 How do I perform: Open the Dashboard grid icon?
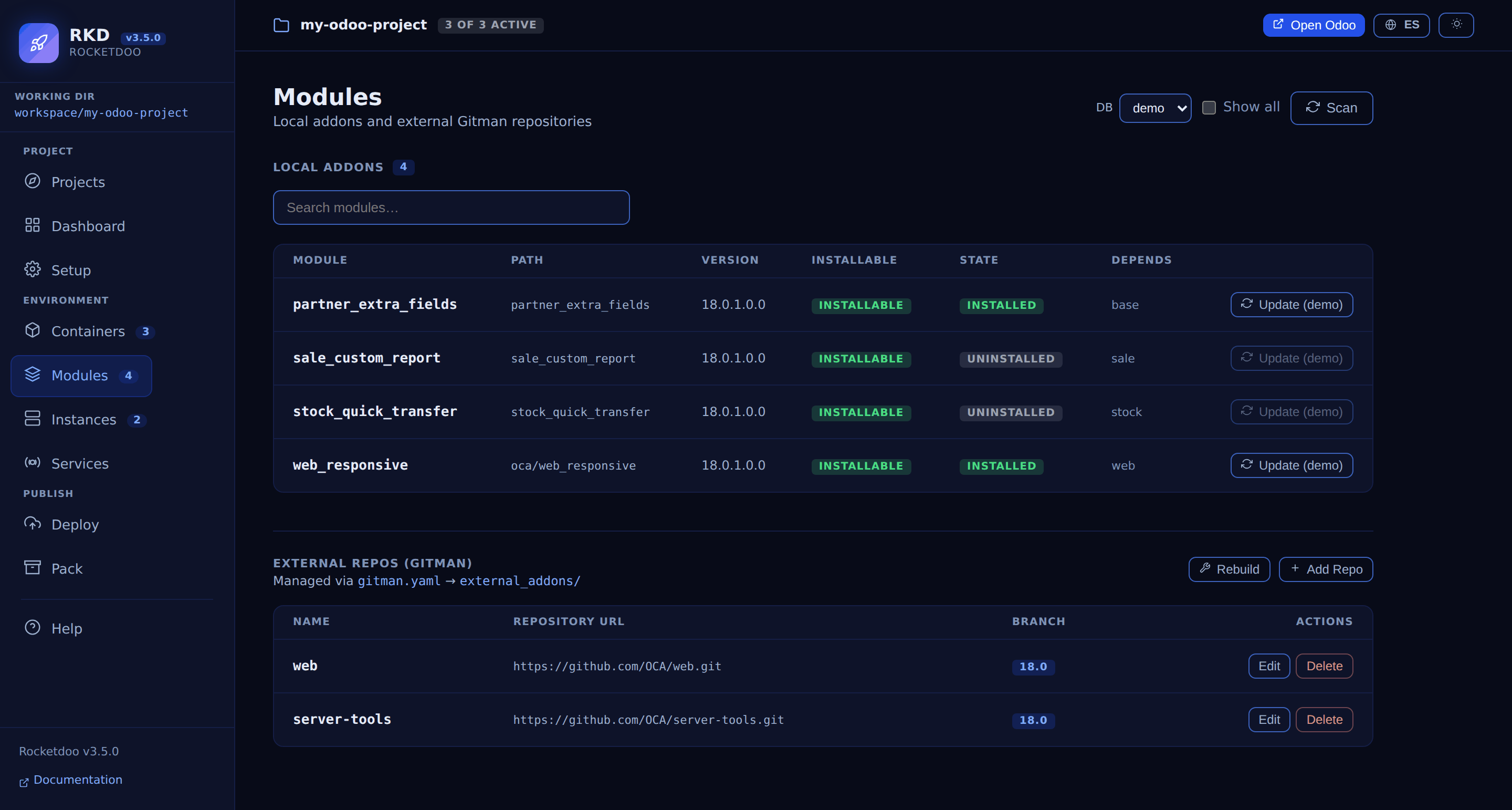tap(32, 225)
